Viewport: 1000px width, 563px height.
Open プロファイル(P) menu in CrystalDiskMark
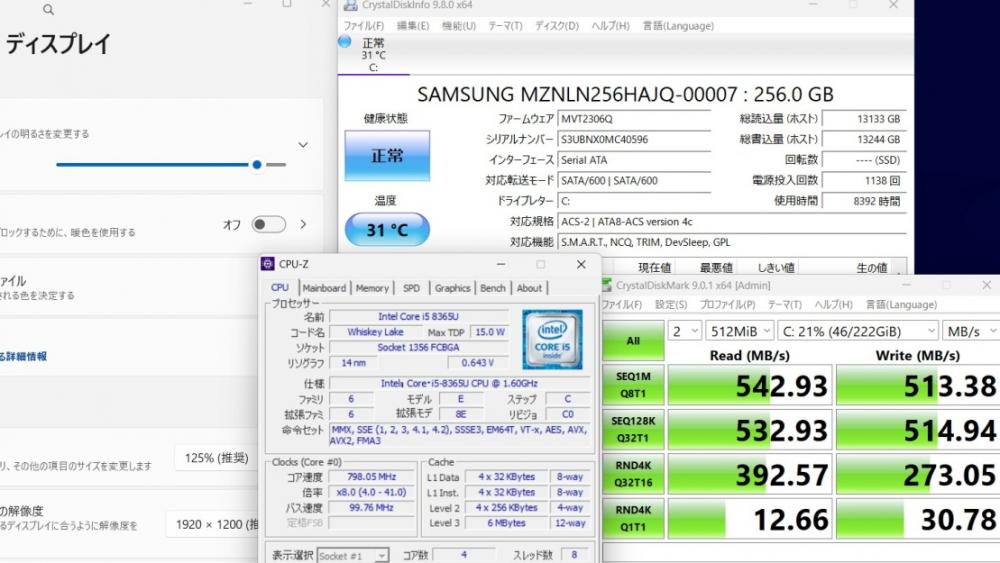(727, 305)
